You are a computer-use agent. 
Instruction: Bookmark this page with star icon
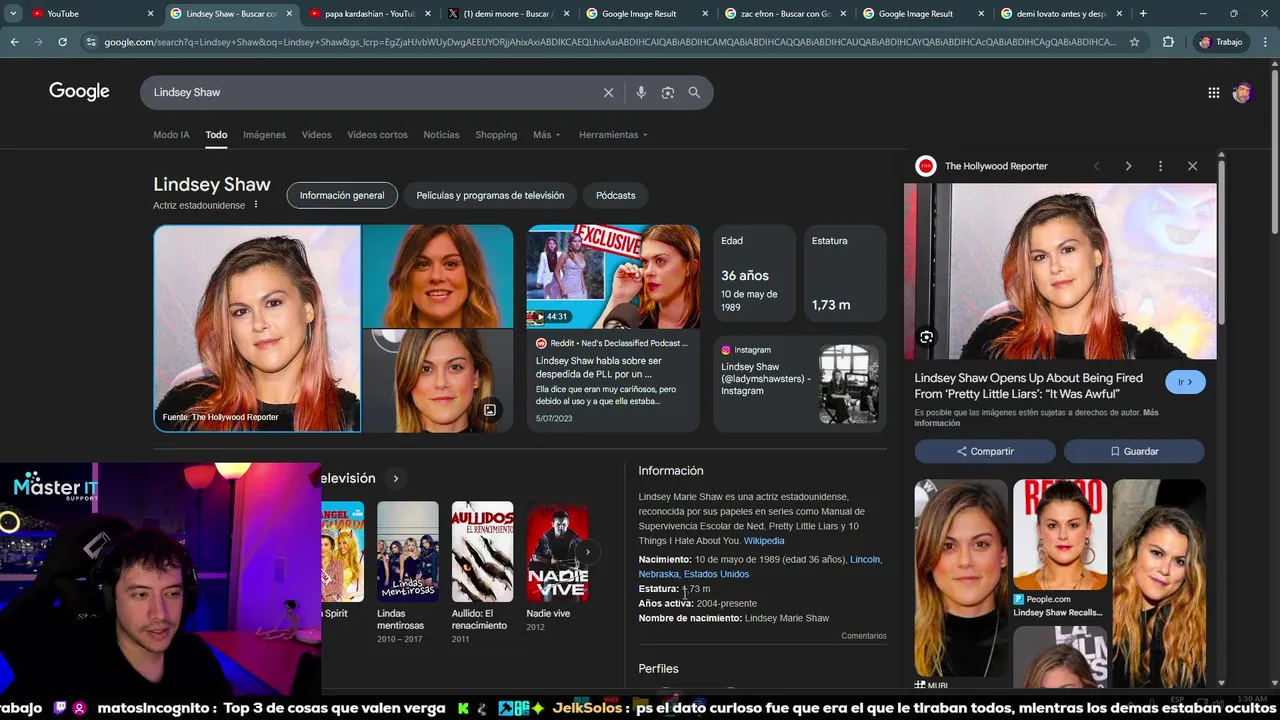1134,42
